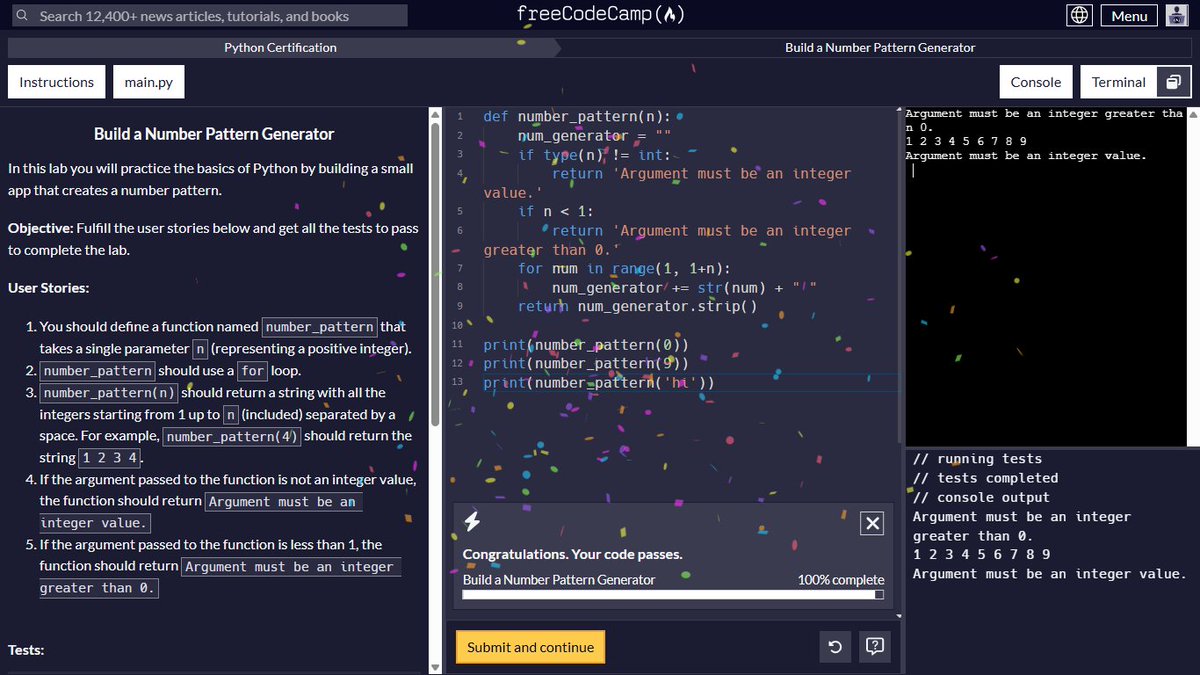This screenshot has height=675, width=1200.
Task: Click the user avatar icon
Action: (x=1177, y=15)
